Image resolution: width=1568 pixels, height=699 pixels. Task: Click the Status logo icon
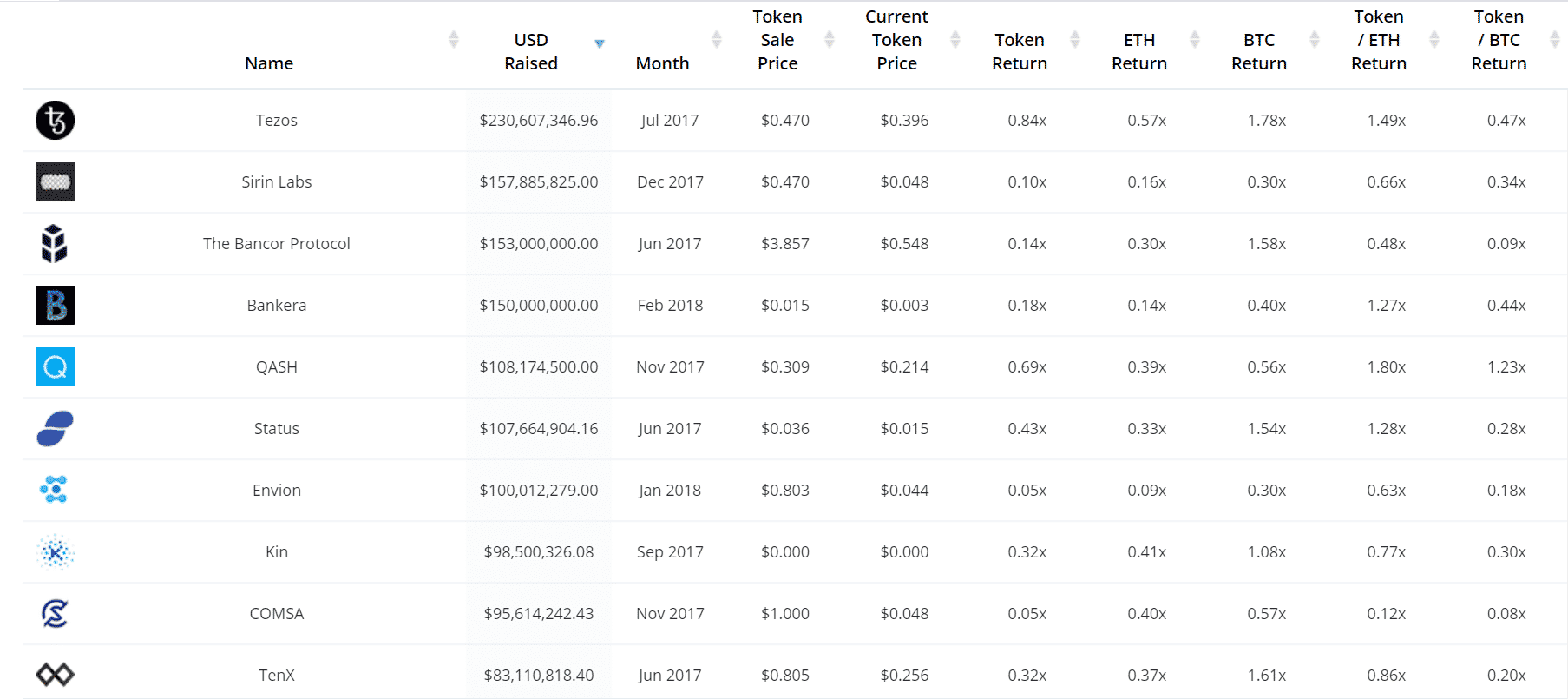(x=55, y=428)
